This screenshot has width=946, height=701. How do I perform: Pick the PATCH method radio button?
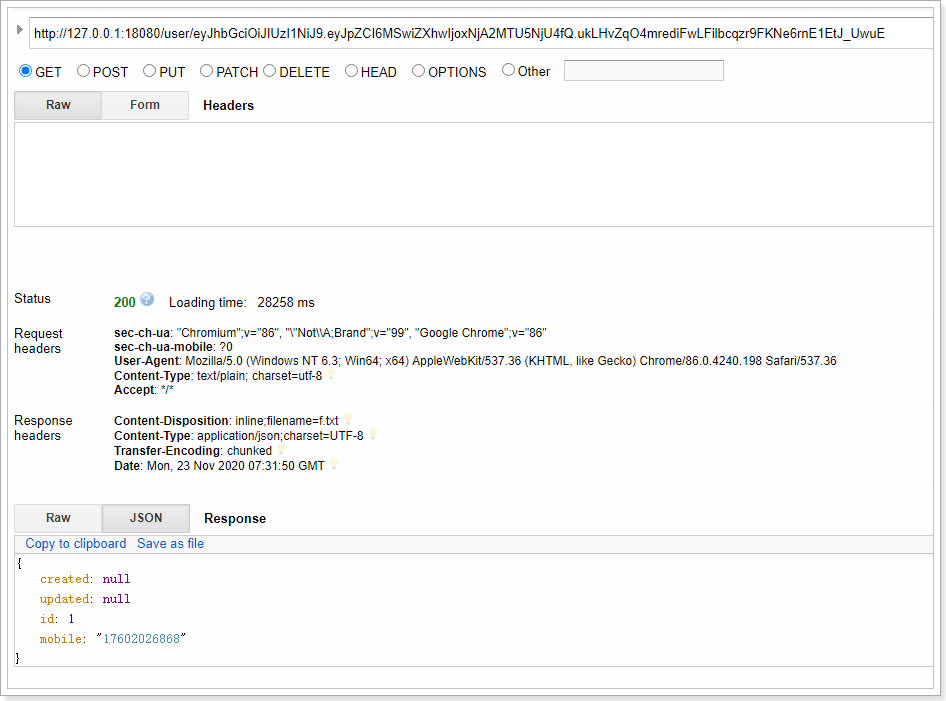(x=207, y=71)
